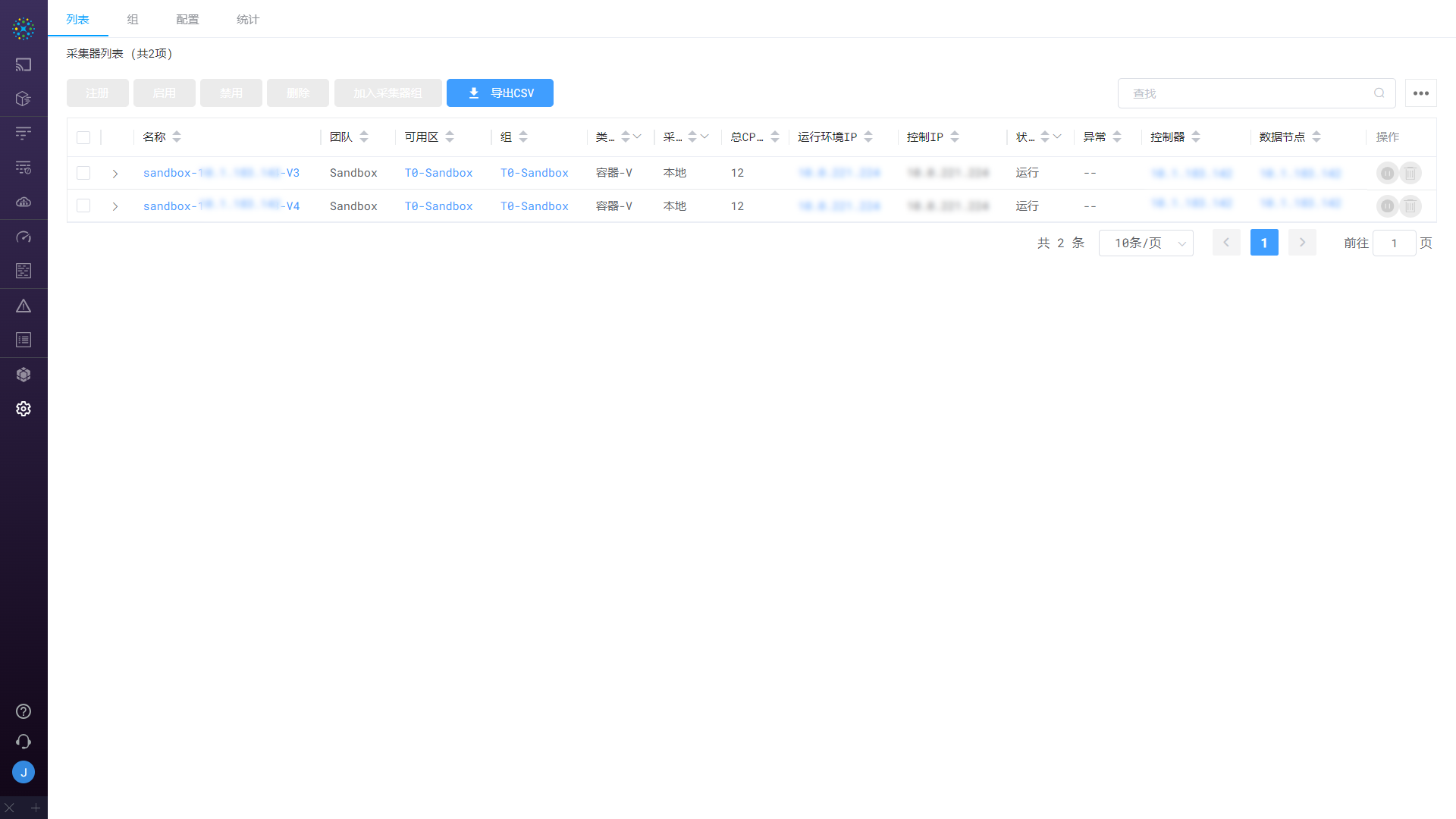
Task: Switch to the 配置 tab
Action: pyautogui.click(x=187, y=20)
